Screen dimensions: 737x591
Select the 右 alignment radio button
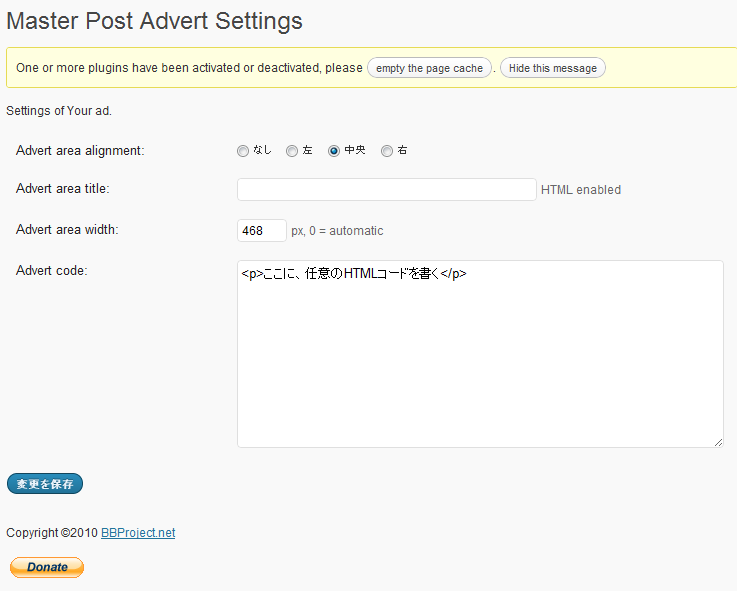[387, 151]
